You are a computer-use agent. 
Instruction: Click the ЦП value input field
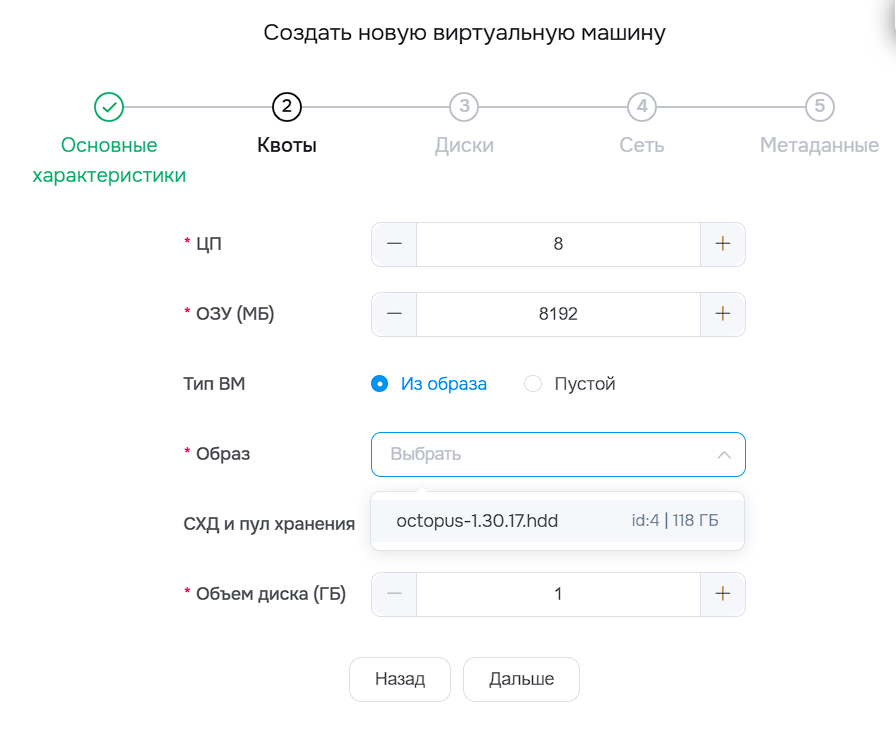pos(557,244)
